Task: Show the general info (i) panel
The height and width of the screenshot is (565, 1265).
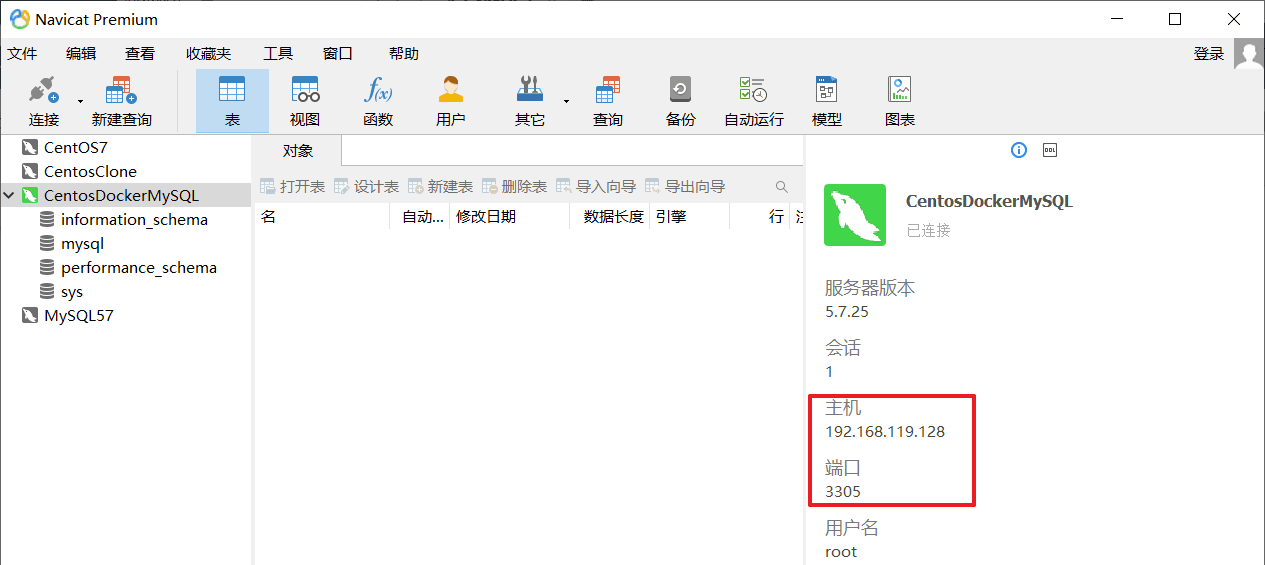Action: coord(1019,150)
